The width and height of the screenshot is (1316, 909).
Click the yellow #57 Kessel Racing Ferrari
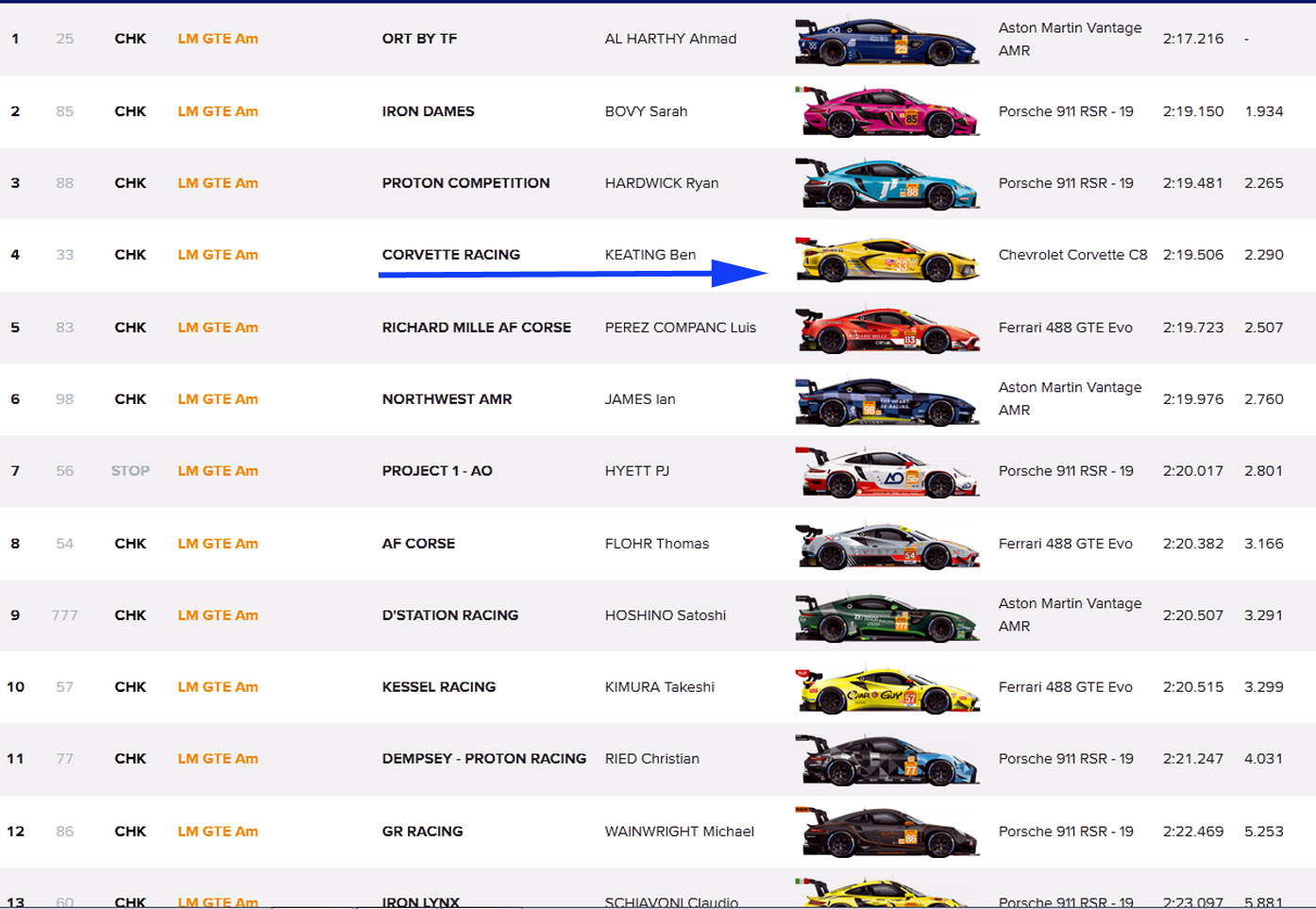pyautogui.click(x=886, y=689)
